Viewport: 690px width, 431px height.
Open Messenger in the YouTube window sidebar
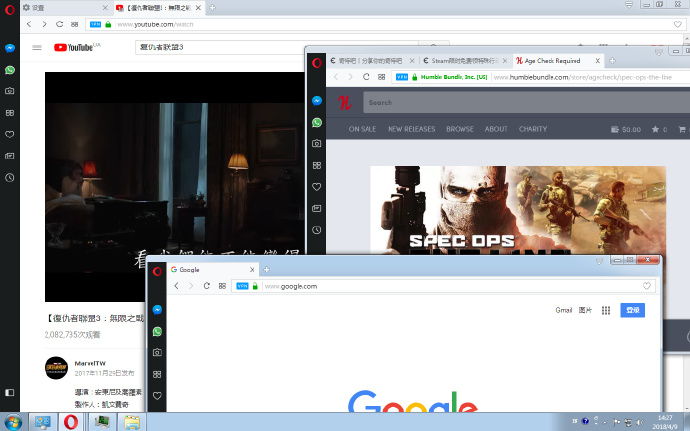pyautogui.click(x=9, y=48)
